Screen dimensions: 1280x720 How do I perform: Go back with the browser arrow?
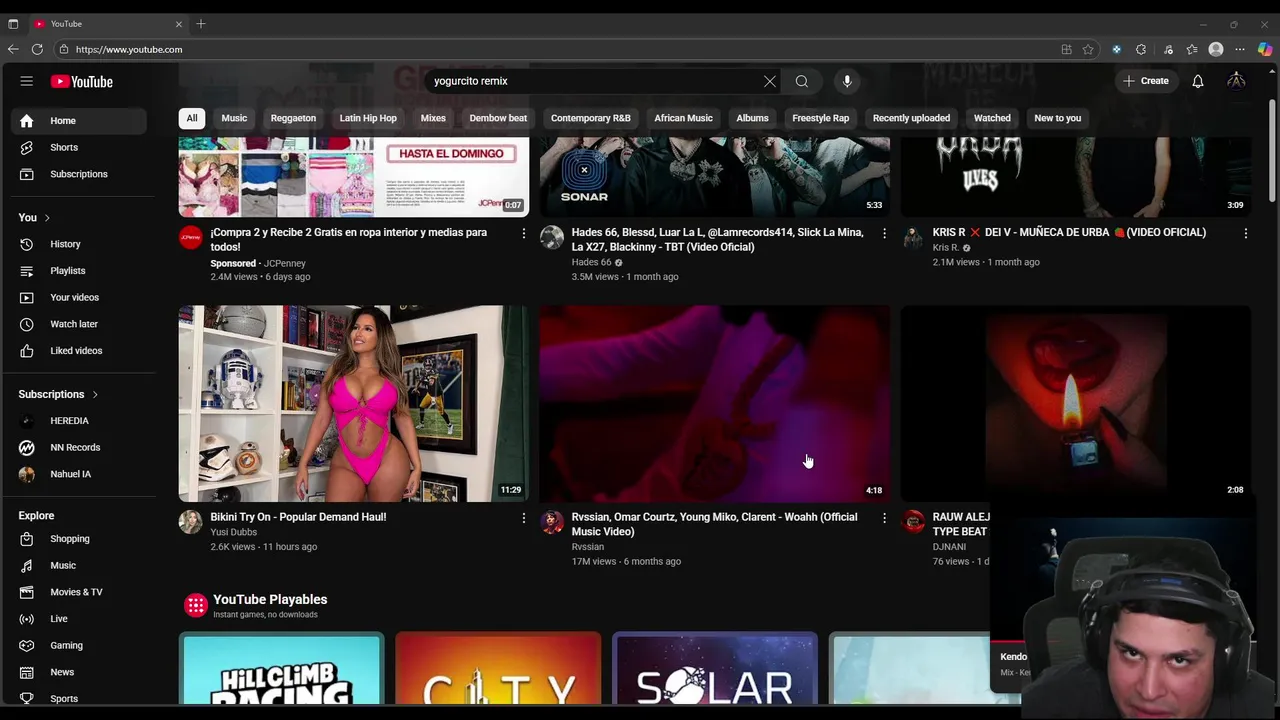[13, 49]
